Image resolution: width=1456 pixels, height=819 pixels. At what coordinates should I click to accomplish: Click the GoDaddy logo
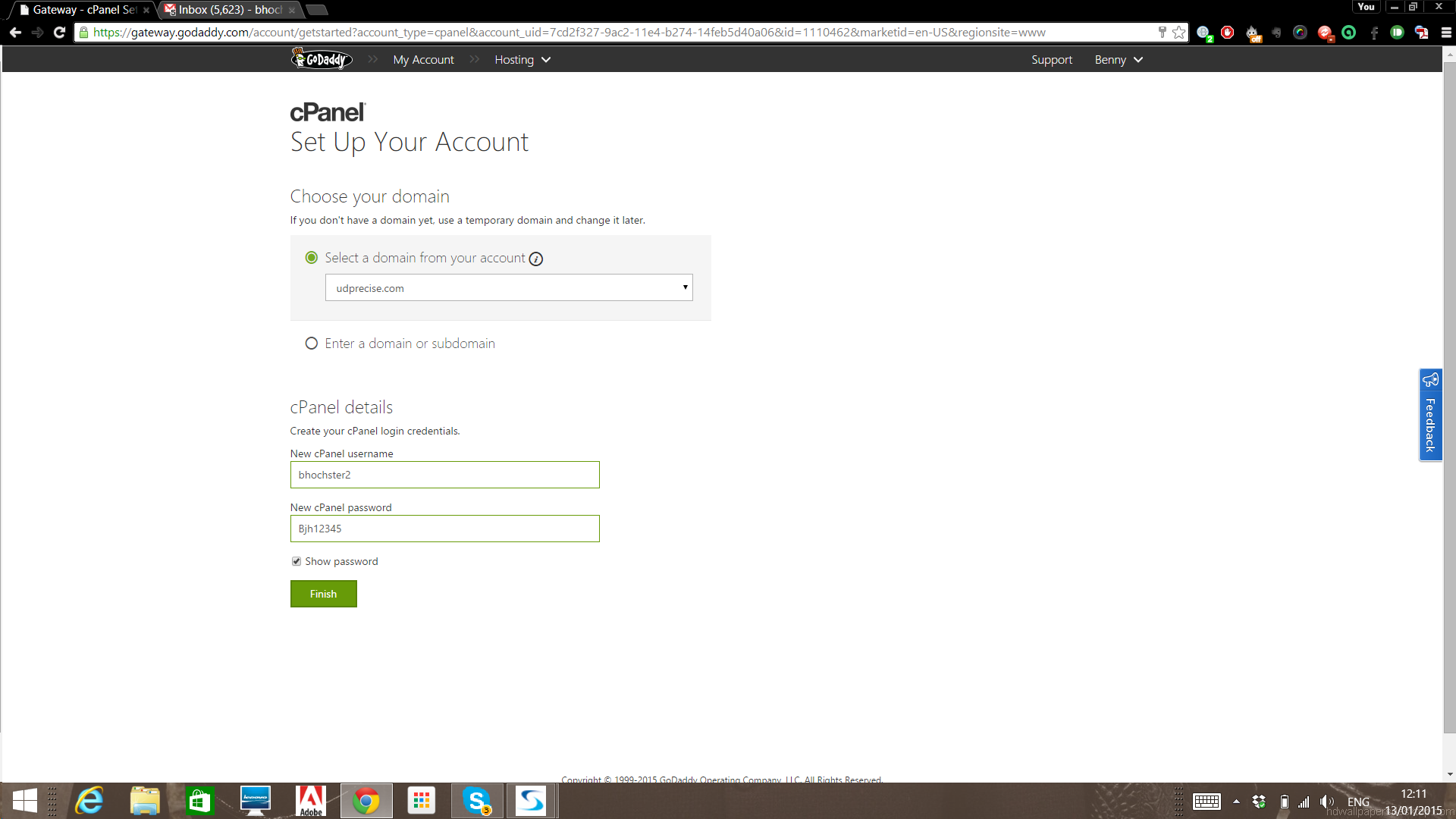coord(322,59)
